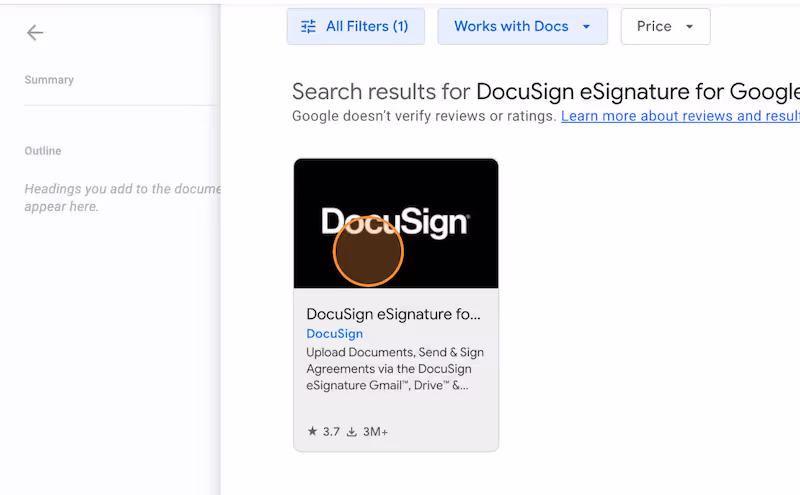This screenshot has width=800, height=495.
Task: Click the Search results heading text
Action: click(x=546, y=92)
